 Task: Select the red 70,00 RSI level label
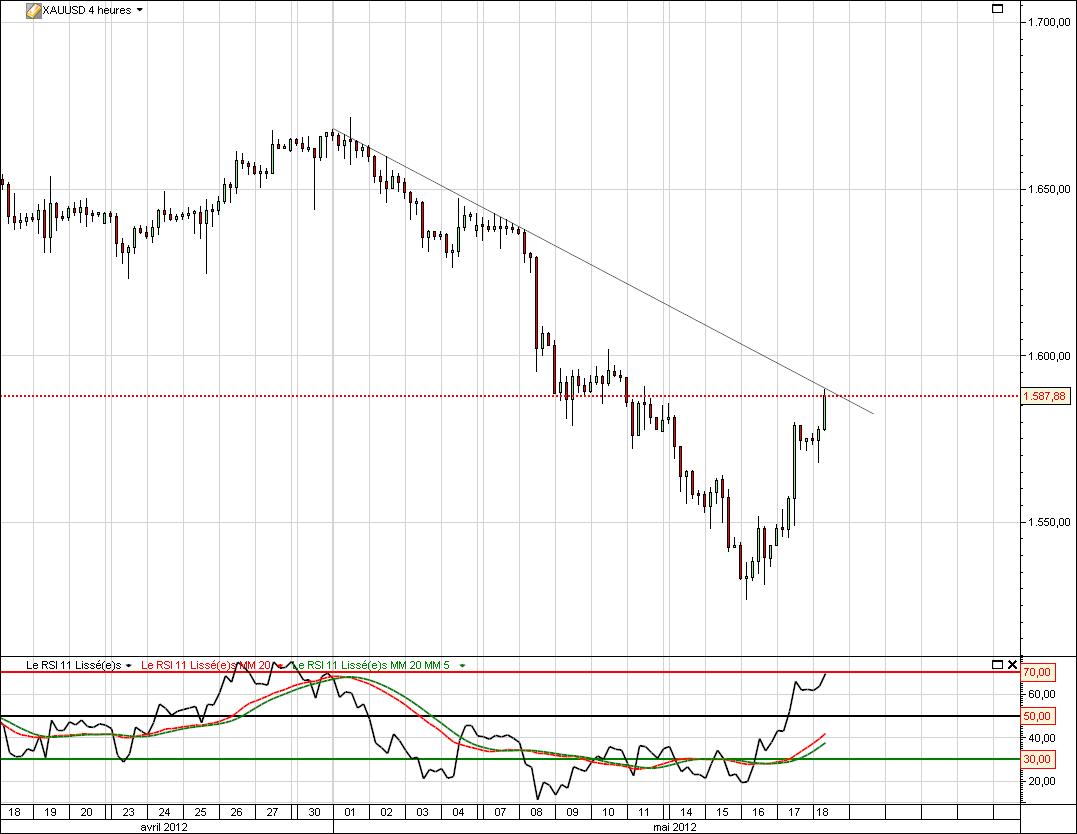coord(1035,673)
